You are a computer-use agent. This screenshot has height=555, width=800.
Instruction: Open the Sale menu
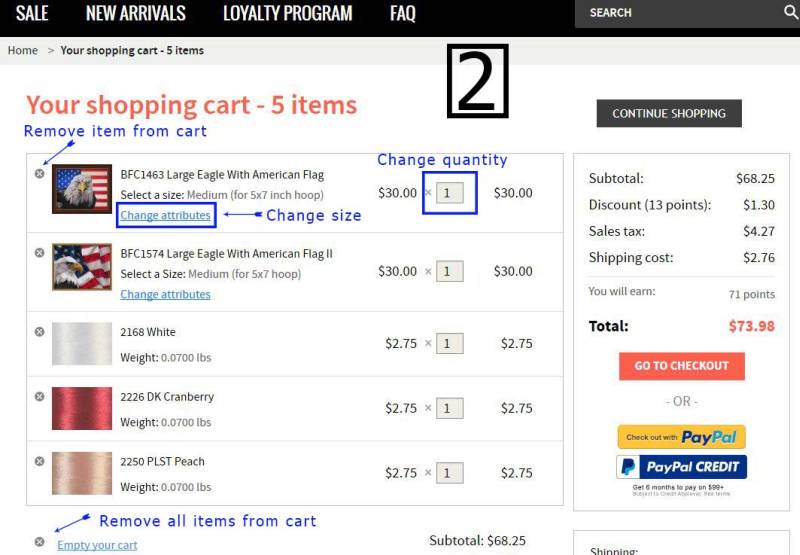pyautogui.click(x=32, y=13)
